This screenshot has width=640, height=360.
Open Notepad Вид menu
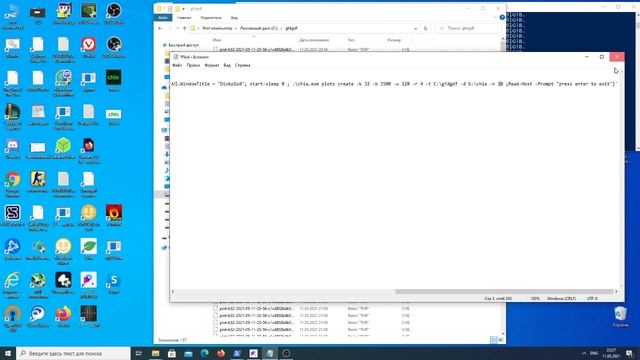pos(227,65)
